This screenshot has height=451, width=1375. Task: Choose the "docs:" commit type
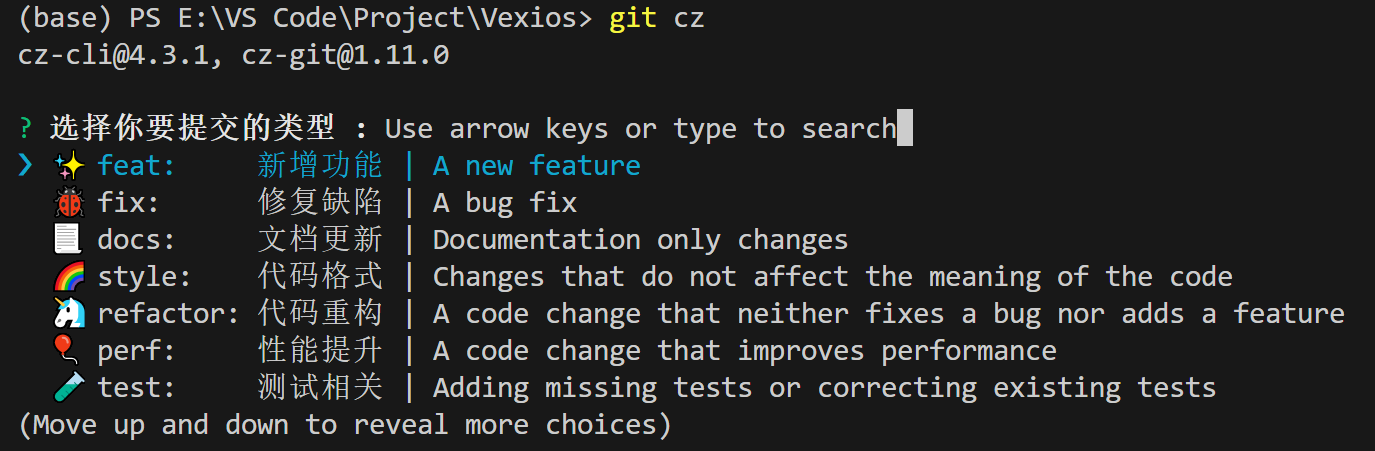(x=136, y=240)
